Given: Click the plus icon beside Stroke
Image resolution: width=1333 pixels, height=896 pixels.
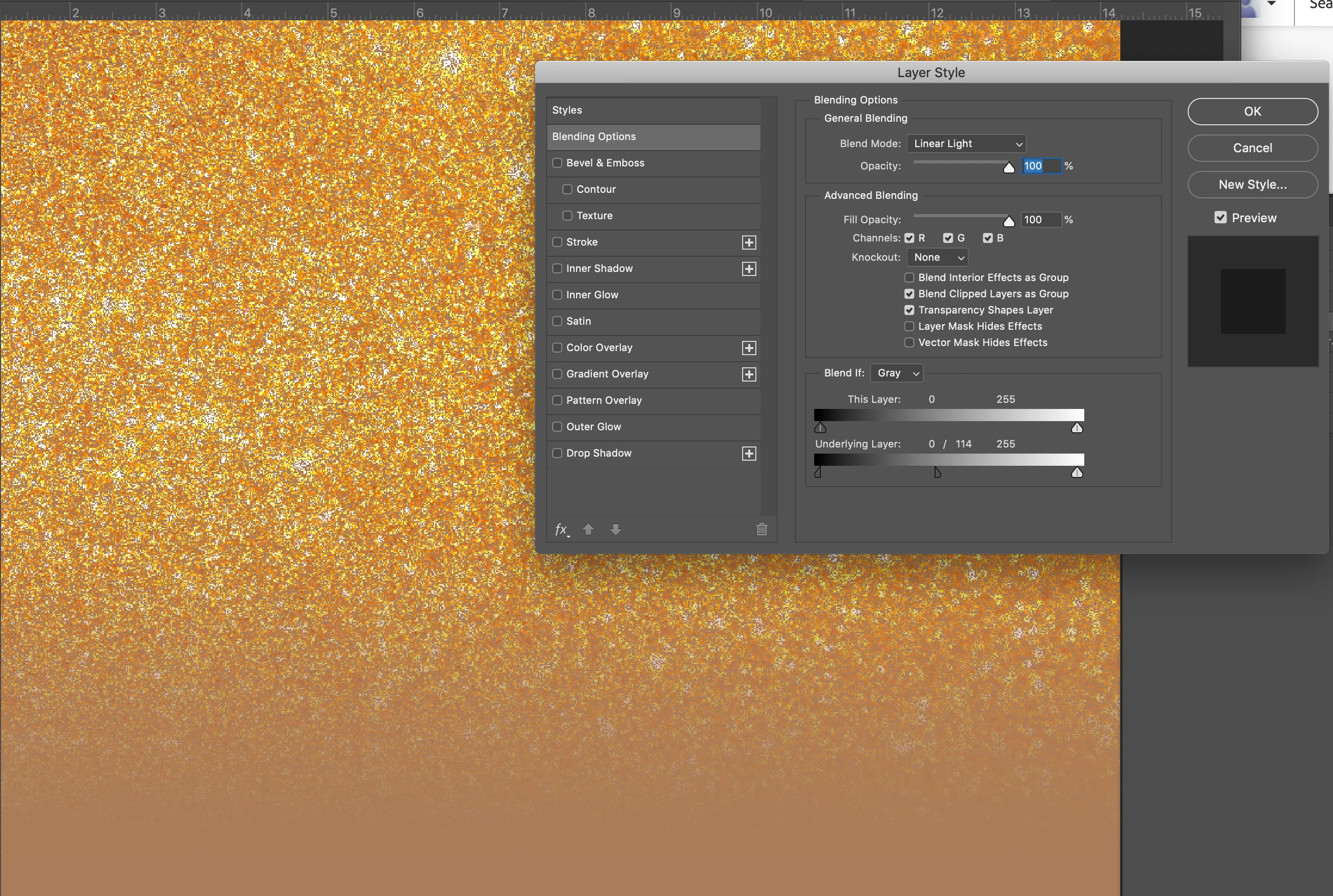Looking at the screenshot, I should (x=749, y=243).
